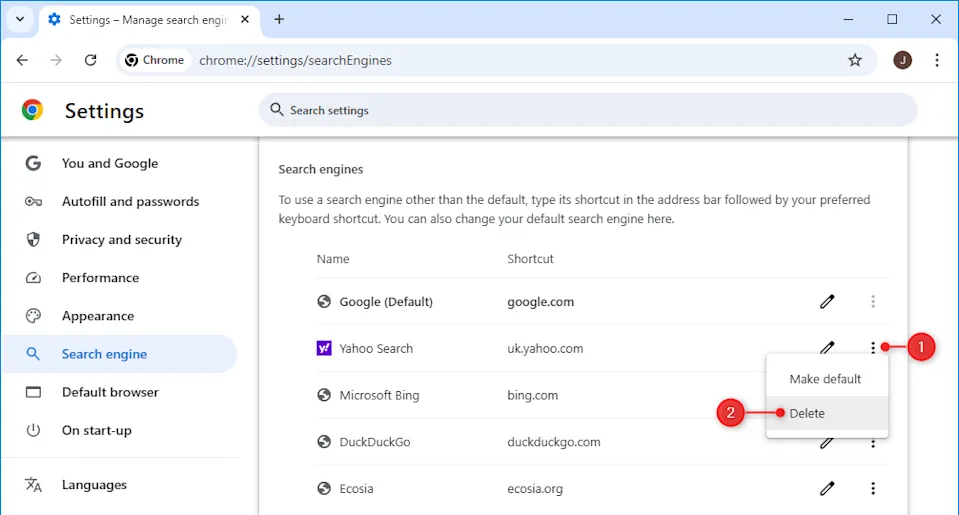Image resolution: width=959 pixels, height=515 pixels.
Task: Expand the tab search dropdown arrow
Action: (x=19, y=19)
